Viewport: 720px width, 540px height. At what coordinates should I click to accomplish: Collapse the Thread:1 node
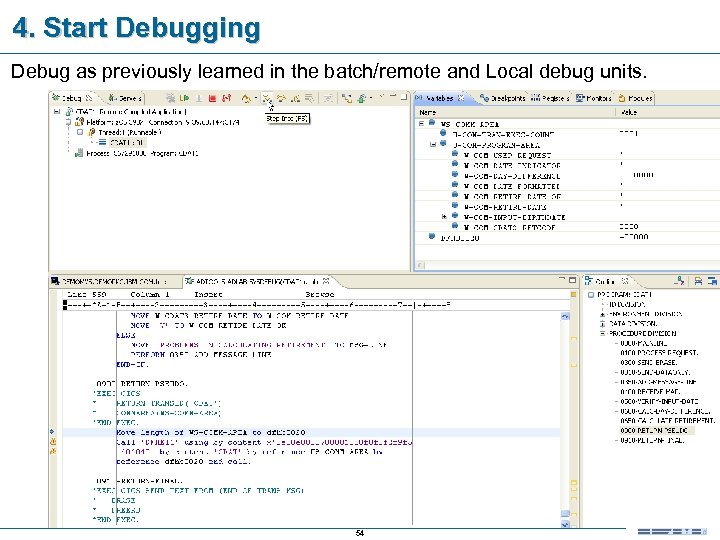click(x=80, y=132)
